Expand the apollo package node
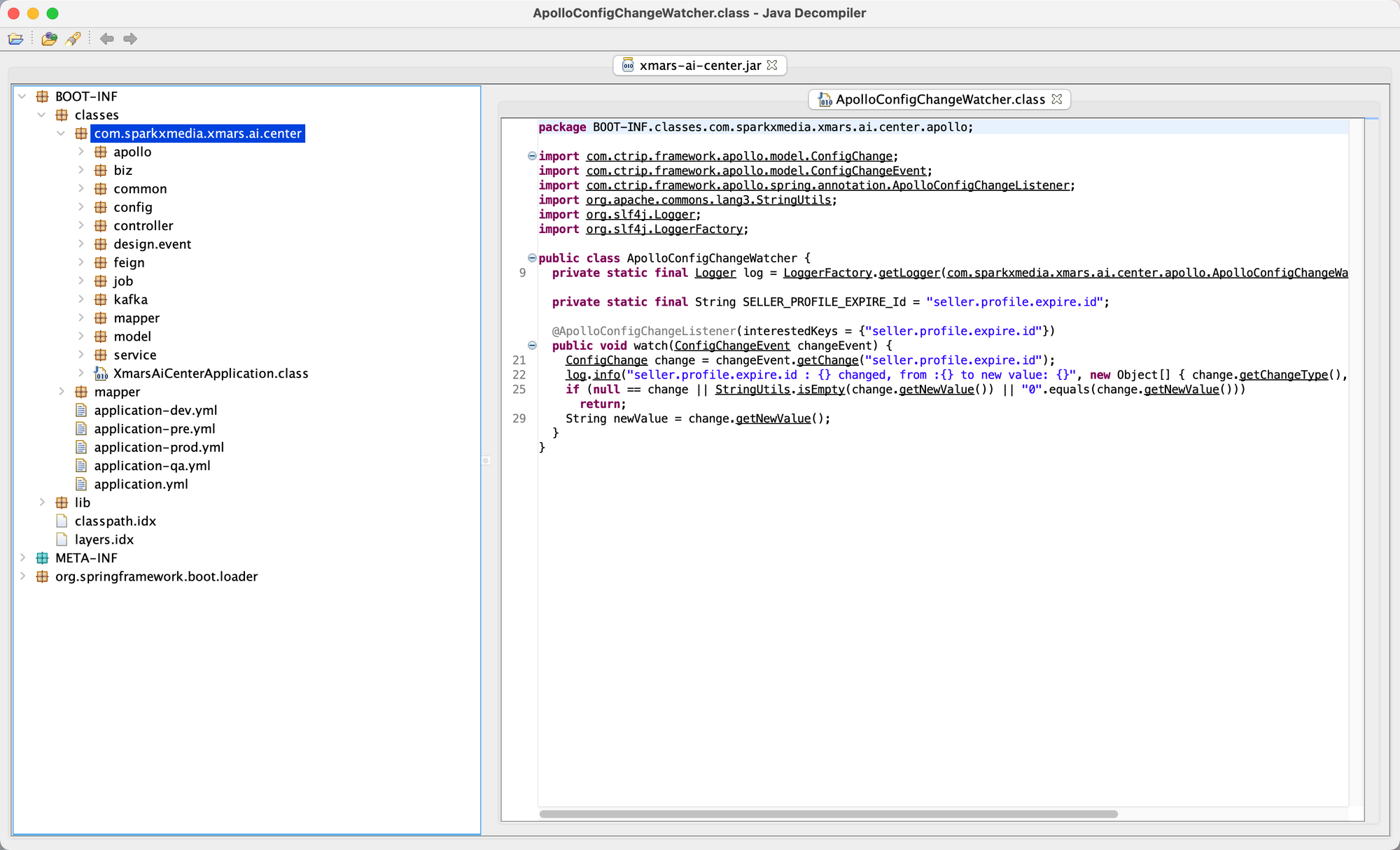The height and width of the screenshot is (850, 1400). pyautogui.click(x=81, y=152)
